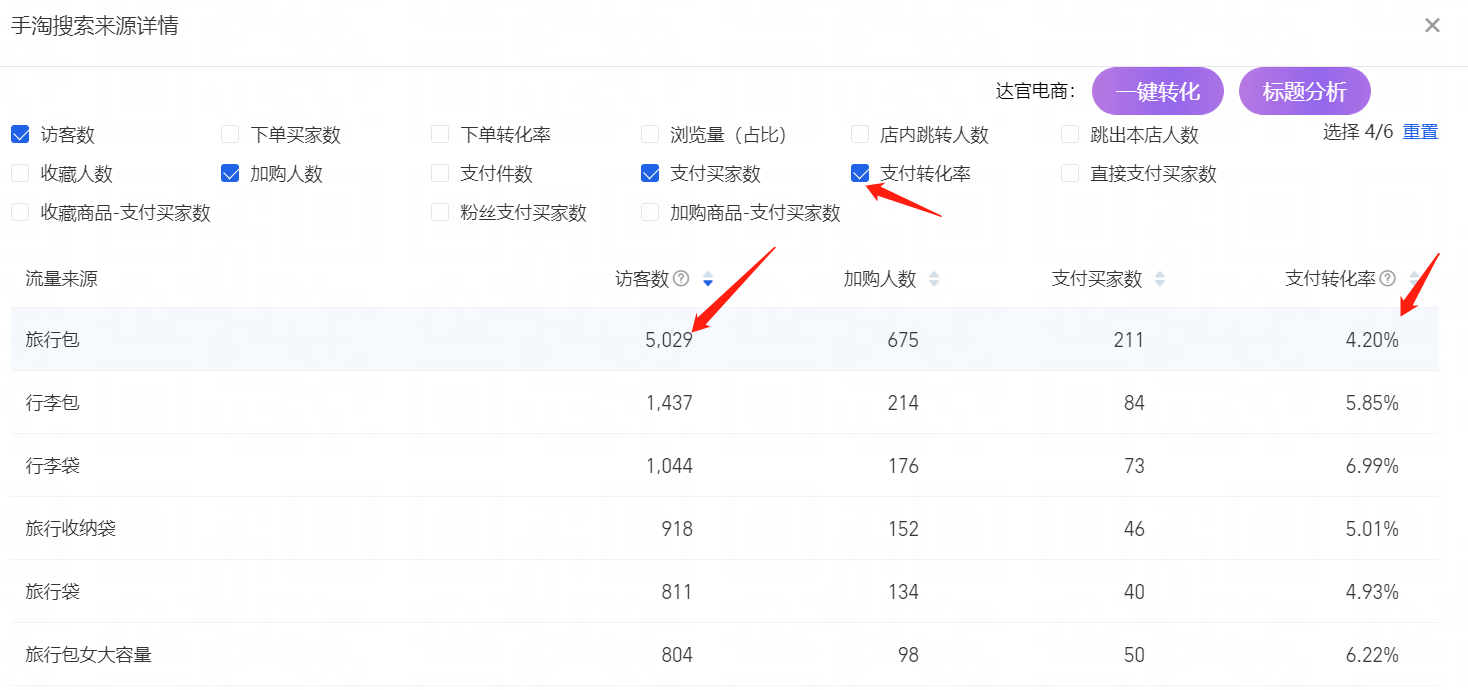This screenshot has height=690, width=1468.
Task: Uncheck the 加购人数 metric checkbox
Action: (x=230, y=173)
